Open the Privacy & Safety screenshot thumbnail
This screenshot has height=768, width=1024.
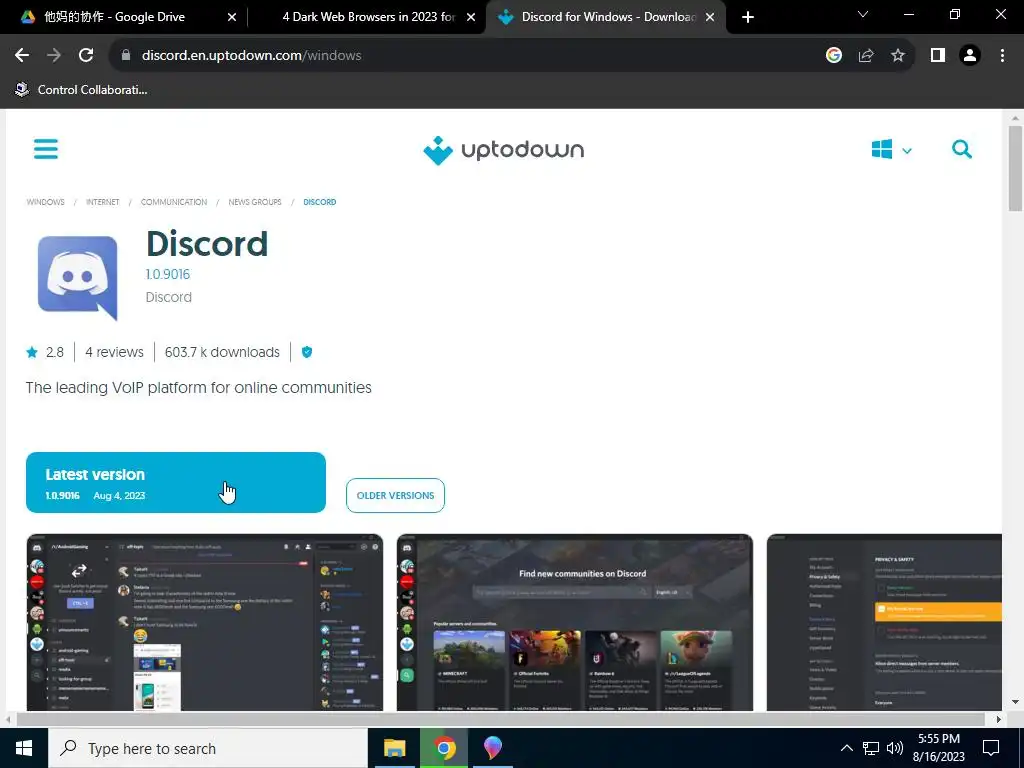(x=884, y=622)
